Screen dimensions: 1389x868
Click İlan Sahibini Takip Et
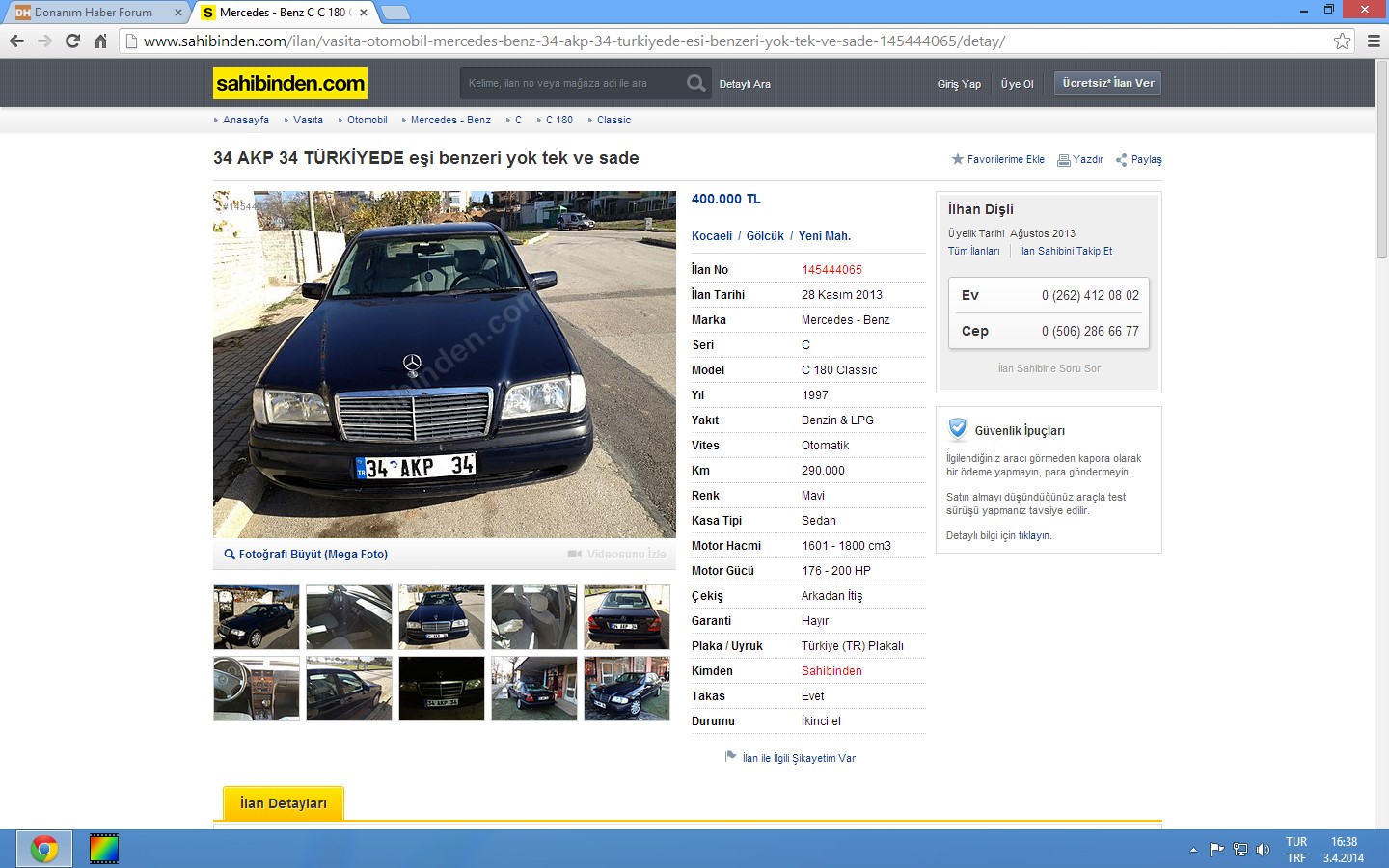tap(1066, 251)
